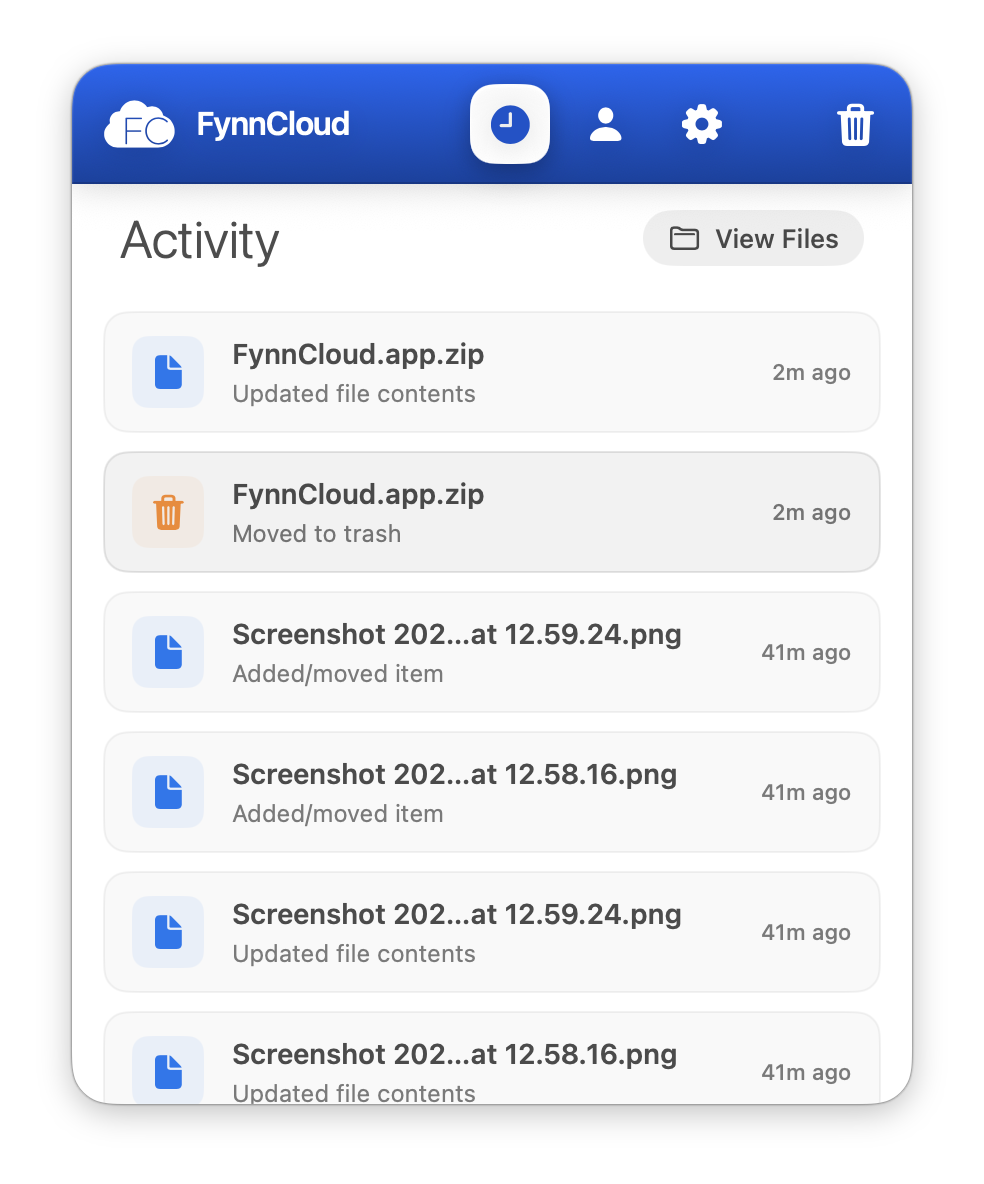Select Screenshot 12.59.24.png Added/moved item entry
Viewport: 984px width, 1184px height.
492,652
